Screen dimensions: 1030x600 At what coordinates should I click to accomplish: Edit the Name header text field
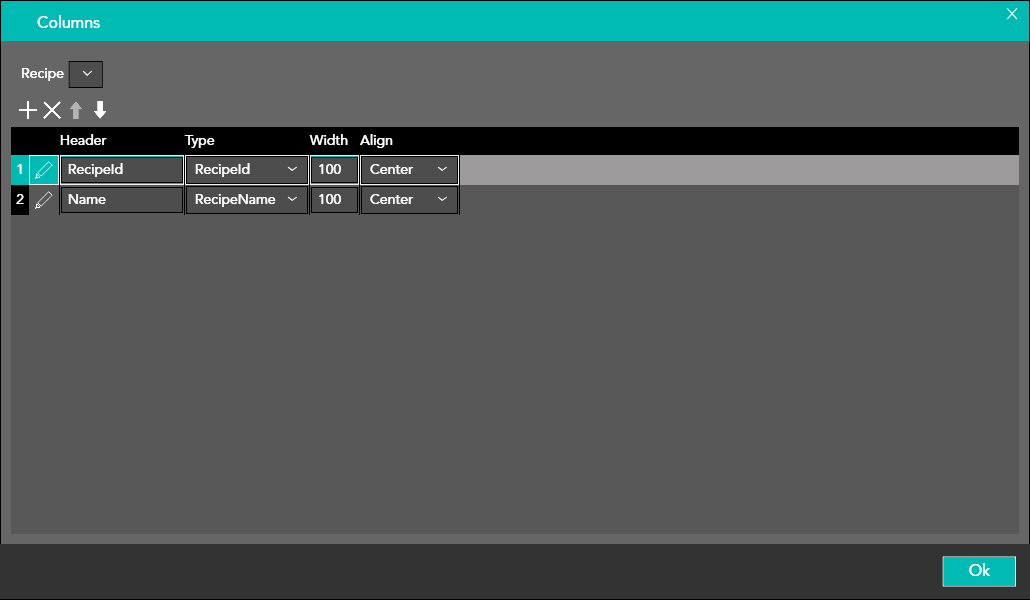121,200
